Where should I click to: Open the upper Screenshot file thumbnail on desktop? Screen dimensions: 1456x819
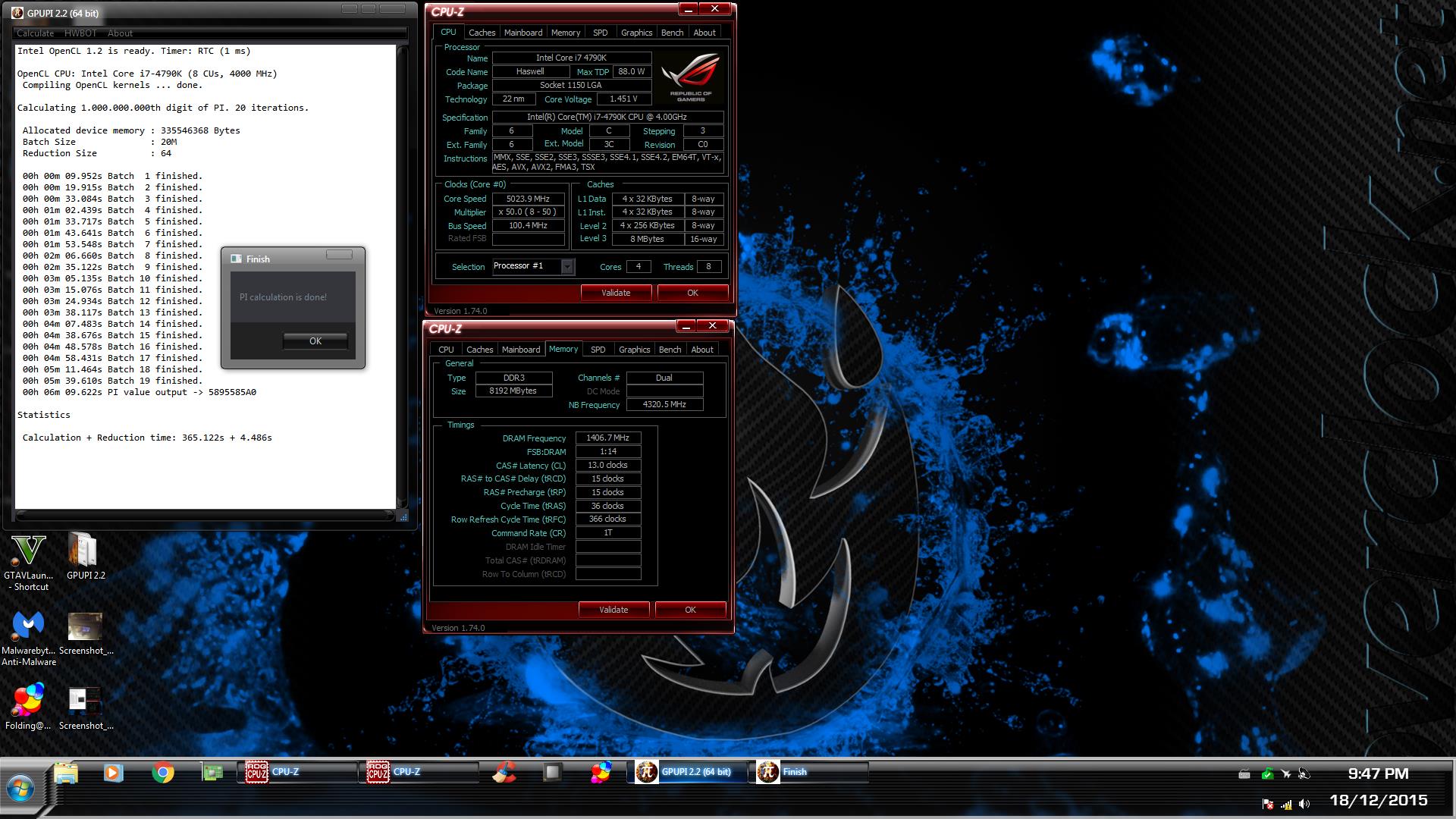(x=86, y=634)
